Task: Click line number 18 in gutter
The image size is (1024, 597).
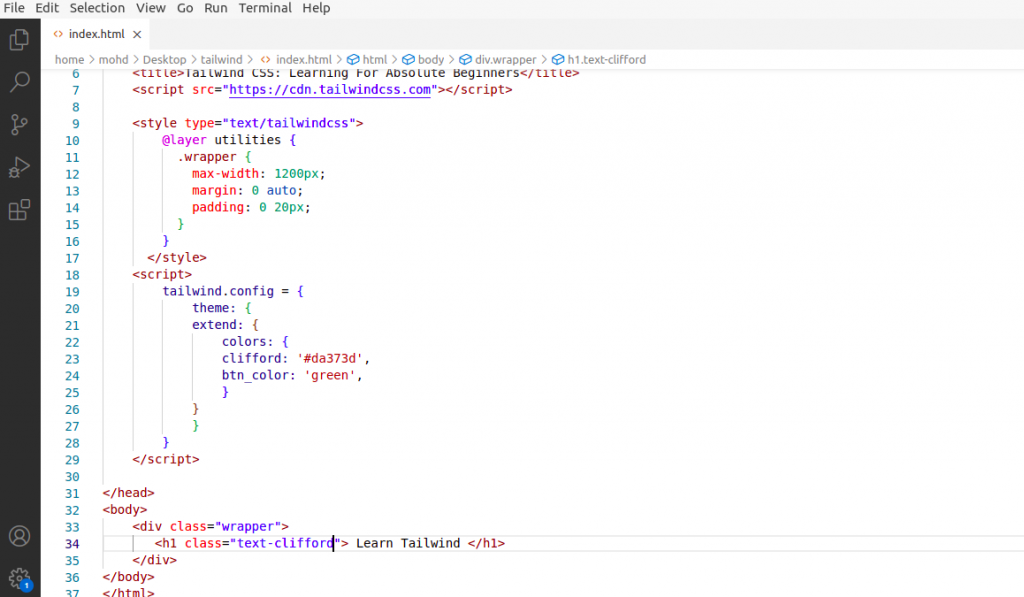Action: [x=72, y=275]
